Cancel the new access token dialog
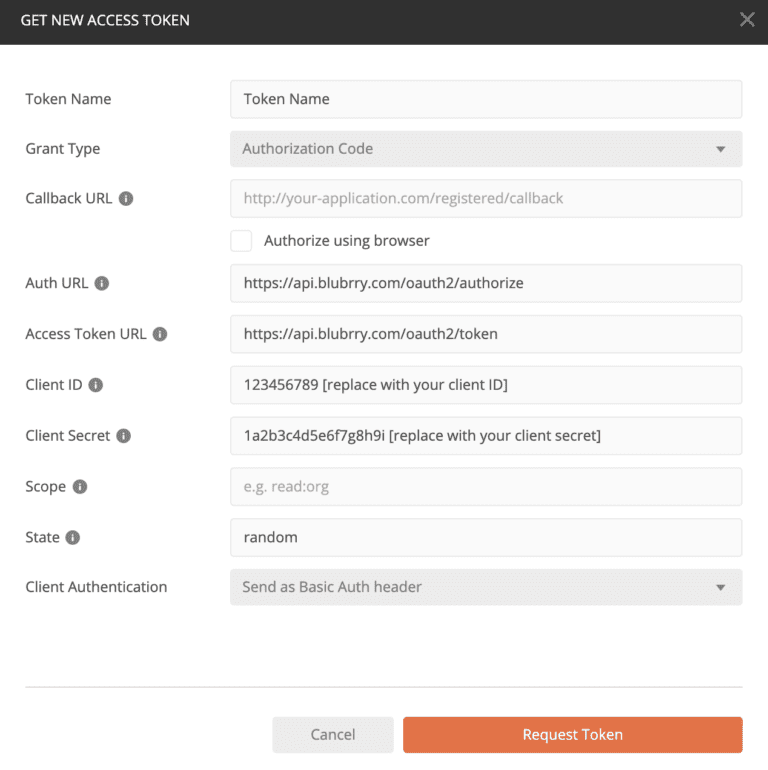This screenshot has height=770, width=768. point(333,735)
